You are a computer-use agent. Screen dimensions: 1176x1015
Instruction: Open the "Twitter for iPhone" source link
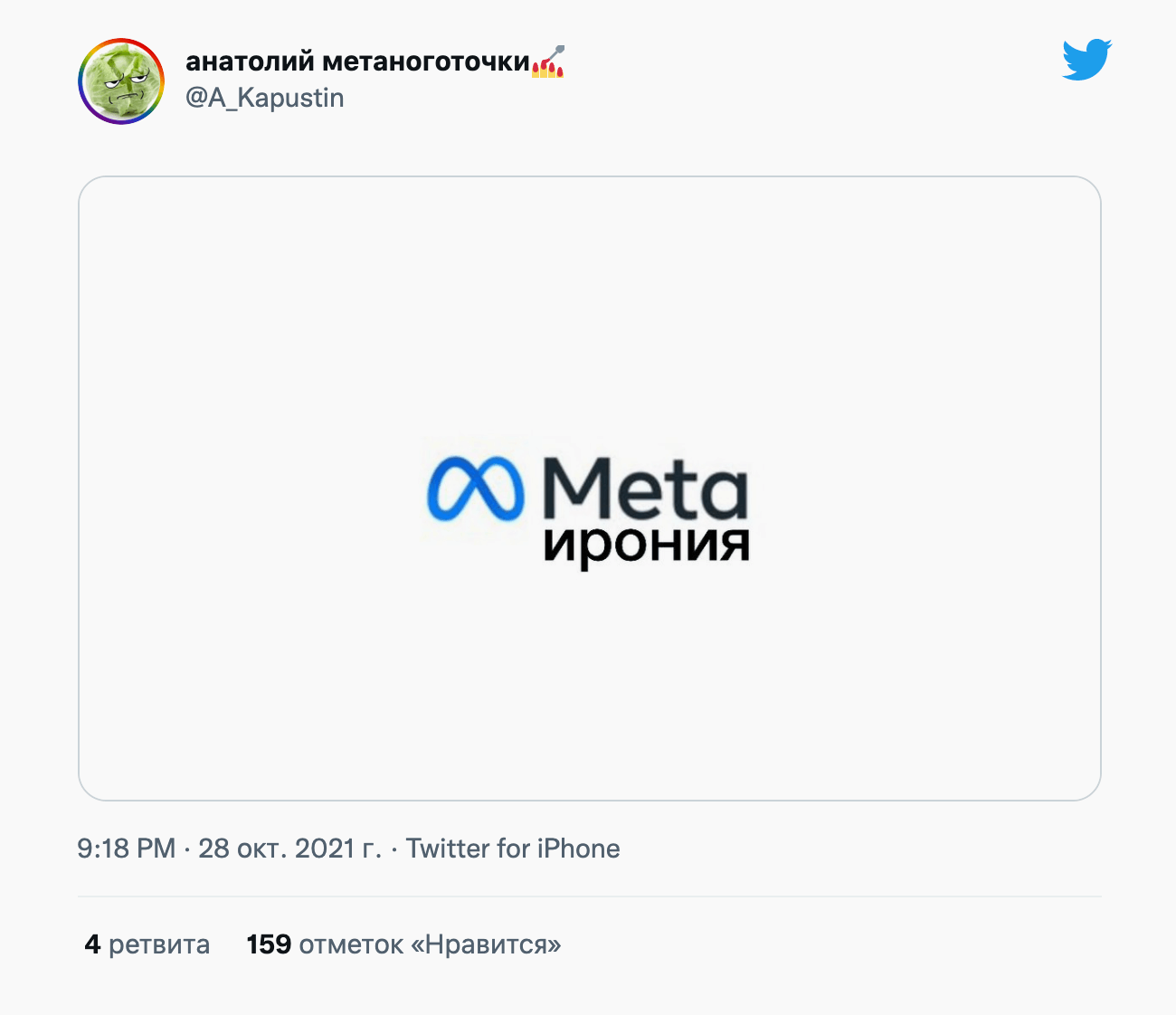pyautogui.click(x=512, y=849)
